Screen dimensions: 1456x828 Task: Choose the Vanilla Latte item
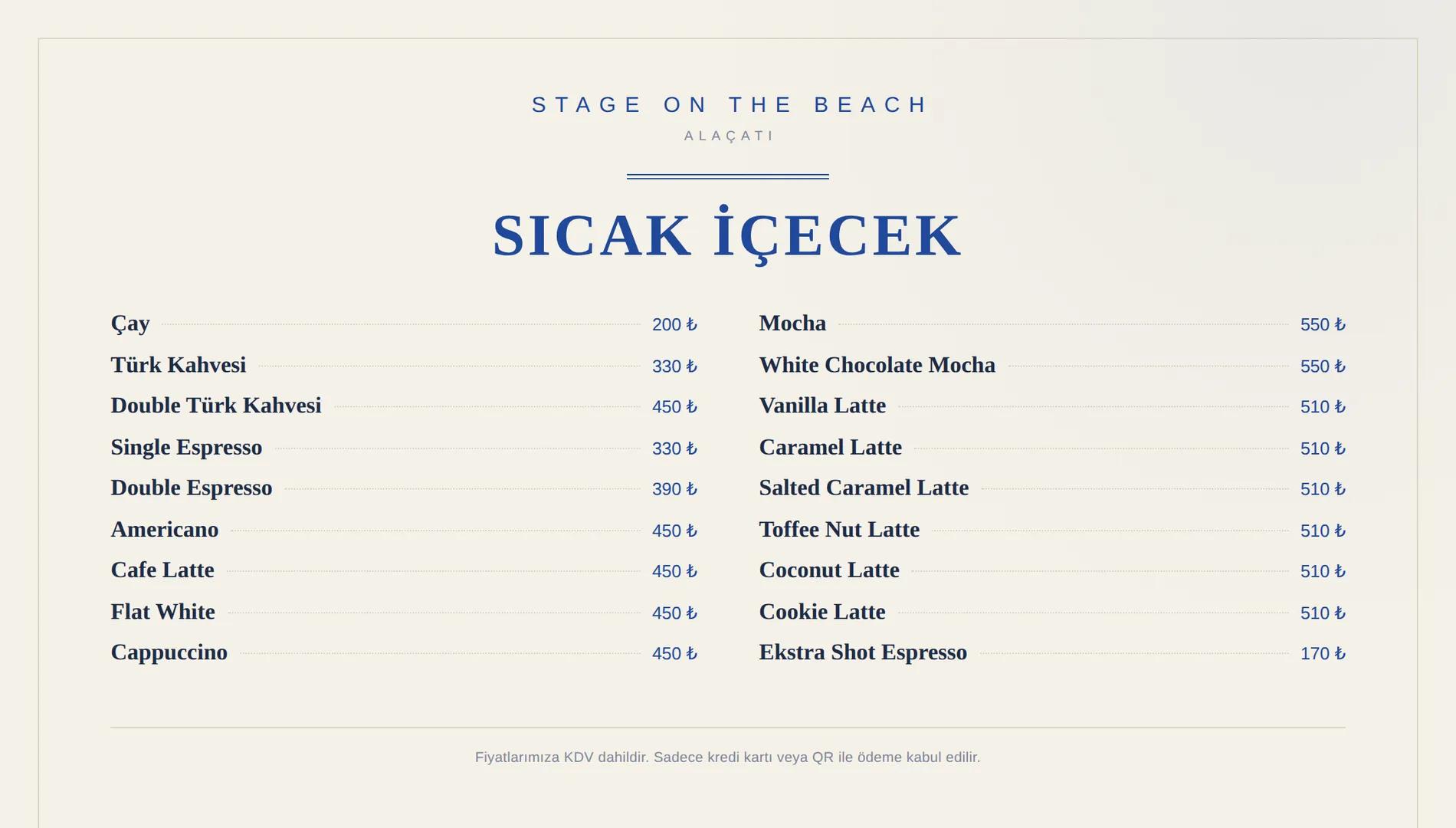822,406
